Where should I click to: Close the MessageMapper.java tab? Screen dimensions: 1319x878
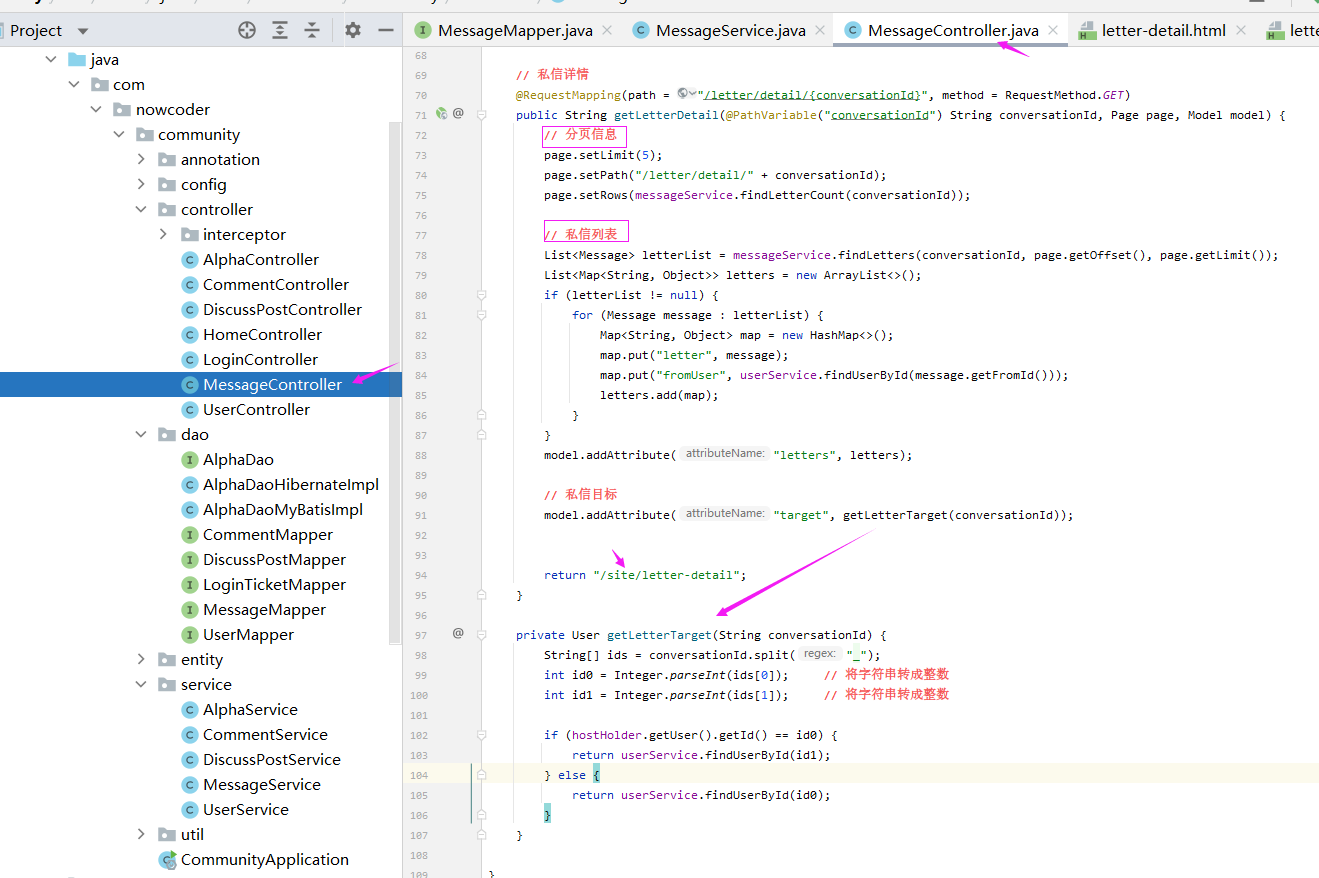point(608,31)
